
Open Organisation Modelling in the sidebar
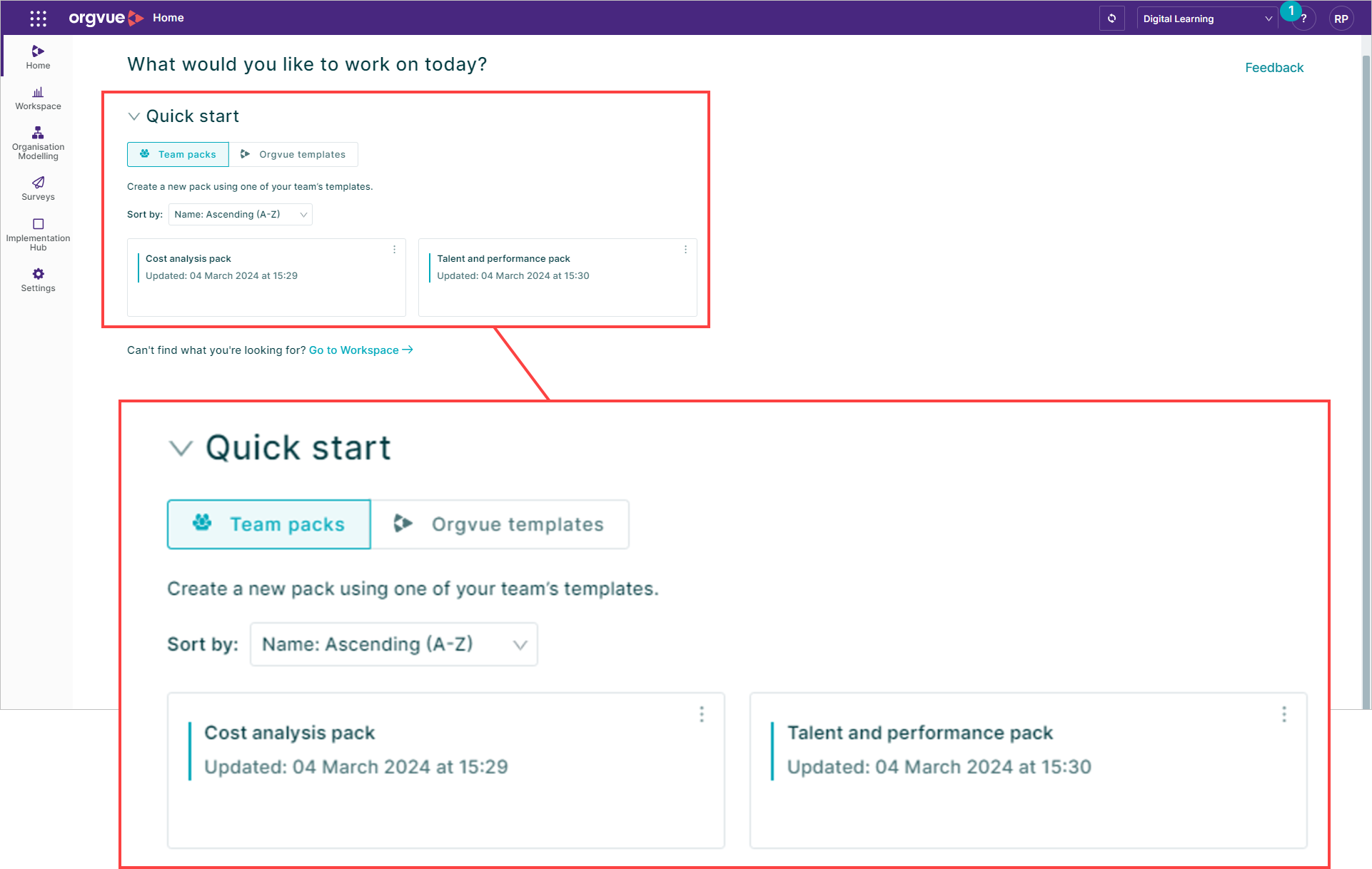coord(38,143)
